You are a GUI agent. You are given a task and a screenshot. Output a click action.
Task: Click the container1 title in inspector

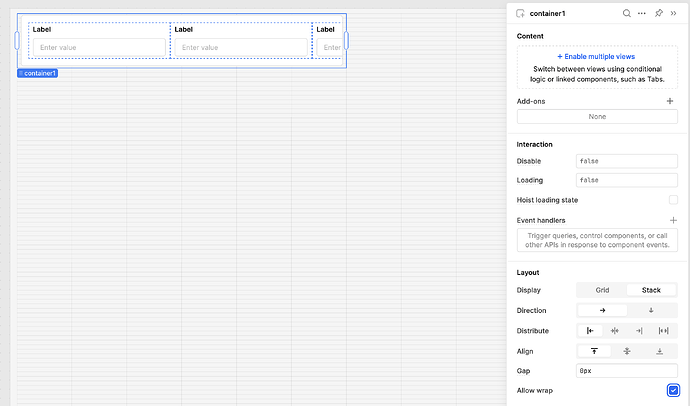pos(547,13)
